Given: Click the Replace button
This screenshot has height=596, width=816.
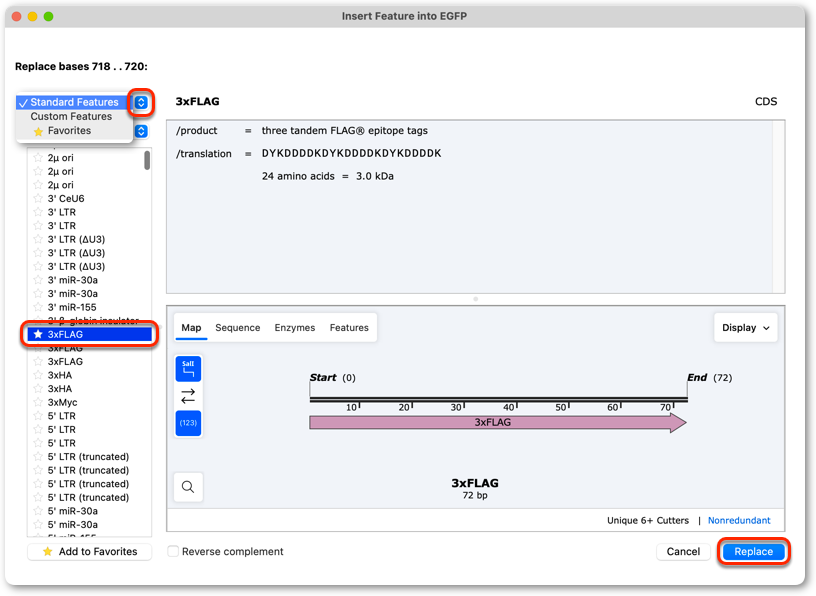Looking at the screenshot, I should click(x=754, y=552).
